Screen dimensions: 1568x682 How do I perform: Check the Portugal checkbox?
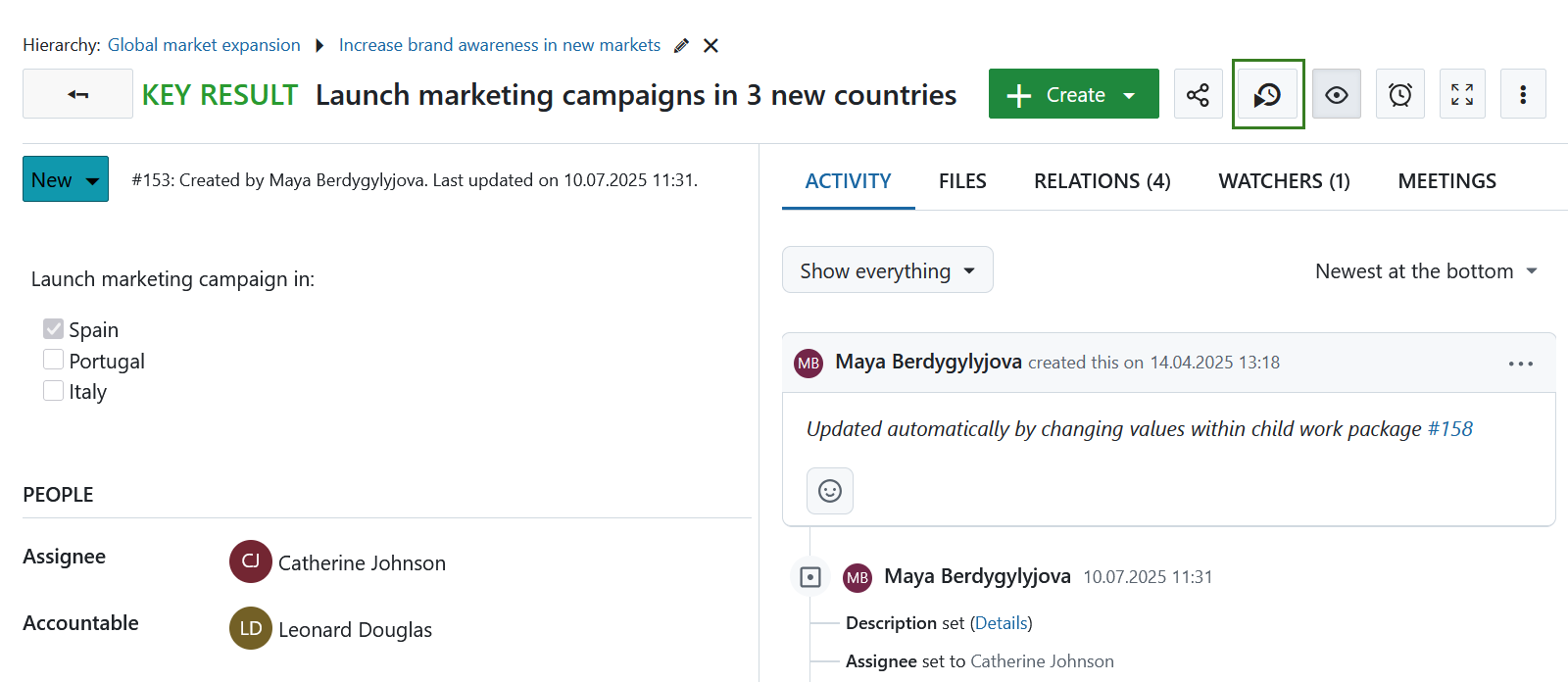click(x=54, y=360)
